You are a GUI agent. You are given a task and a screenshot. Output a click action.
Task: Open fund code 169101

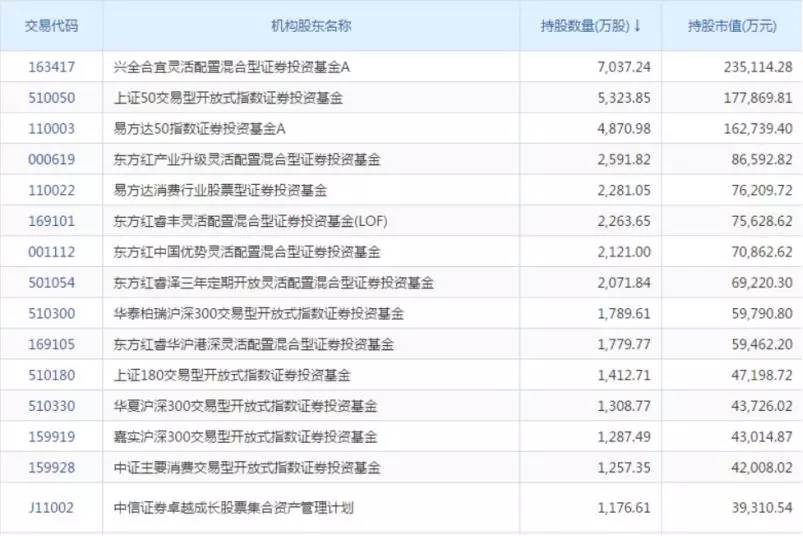pos(51,221)
